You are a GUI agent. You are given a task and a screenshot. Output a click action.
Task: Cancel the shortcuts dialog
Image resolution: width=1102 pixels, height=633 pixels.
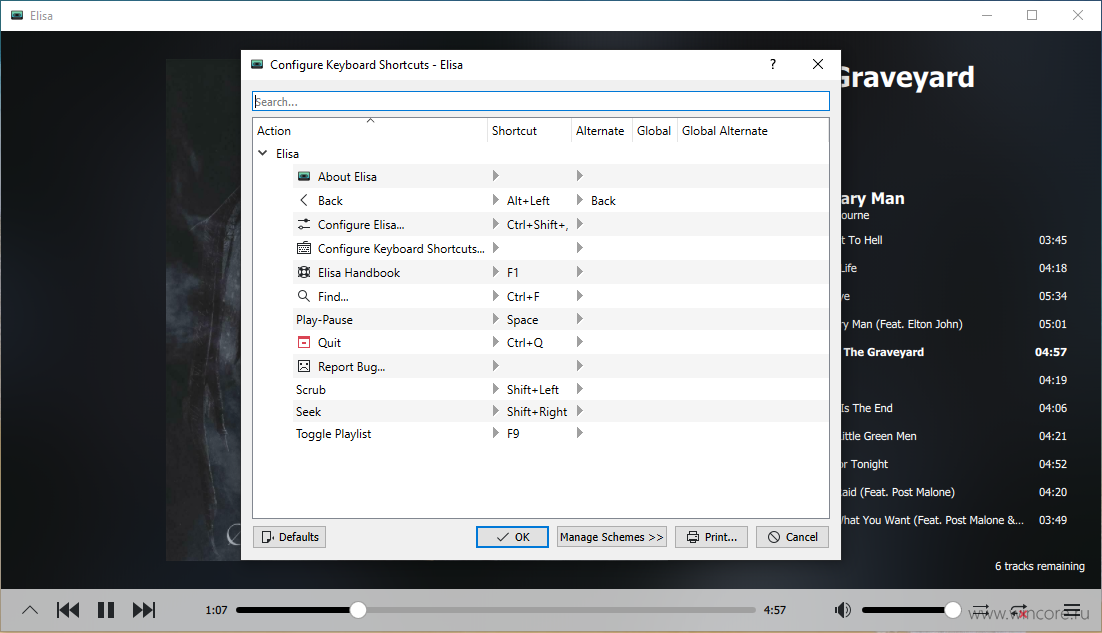click(792, 537)
